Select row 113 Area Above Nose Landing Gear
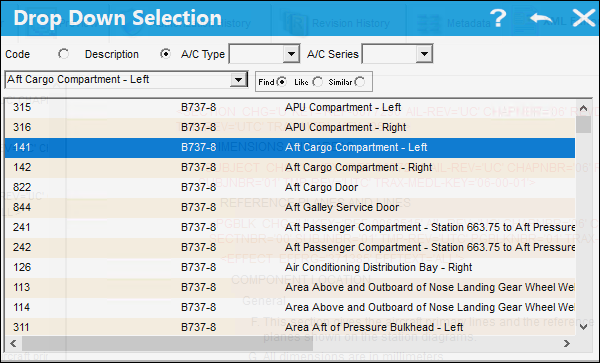 pos(290,287)
